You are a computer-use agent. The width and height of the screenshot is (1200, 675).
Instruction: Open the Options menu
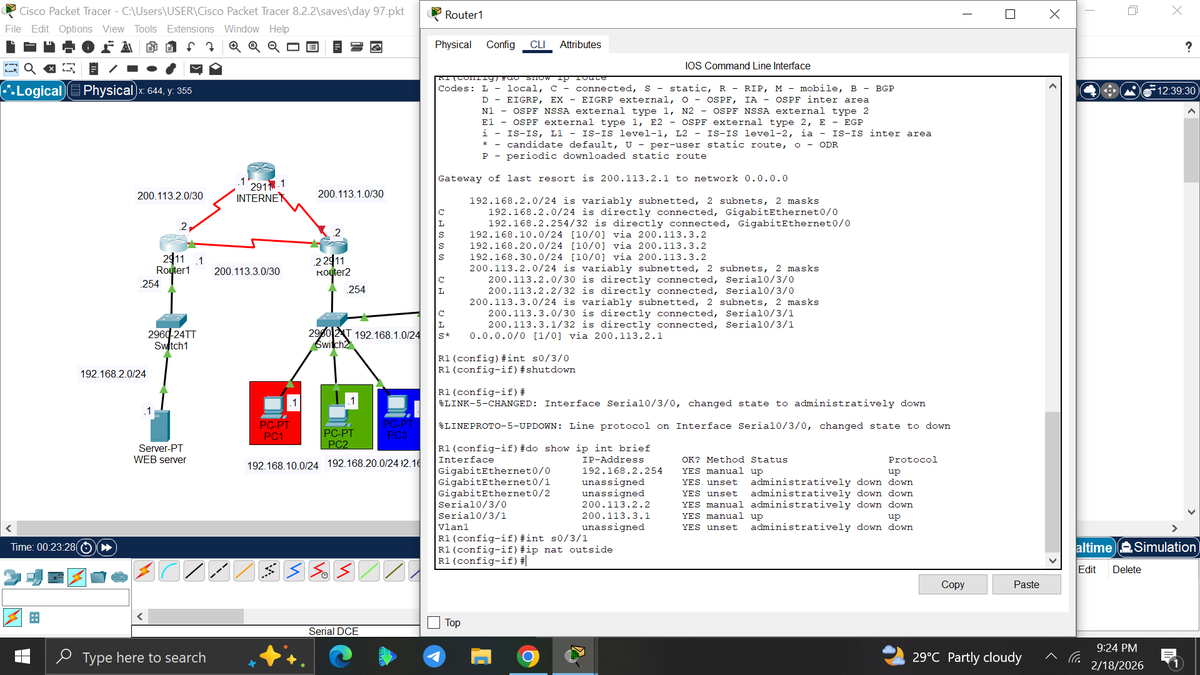tap(75, 29)
